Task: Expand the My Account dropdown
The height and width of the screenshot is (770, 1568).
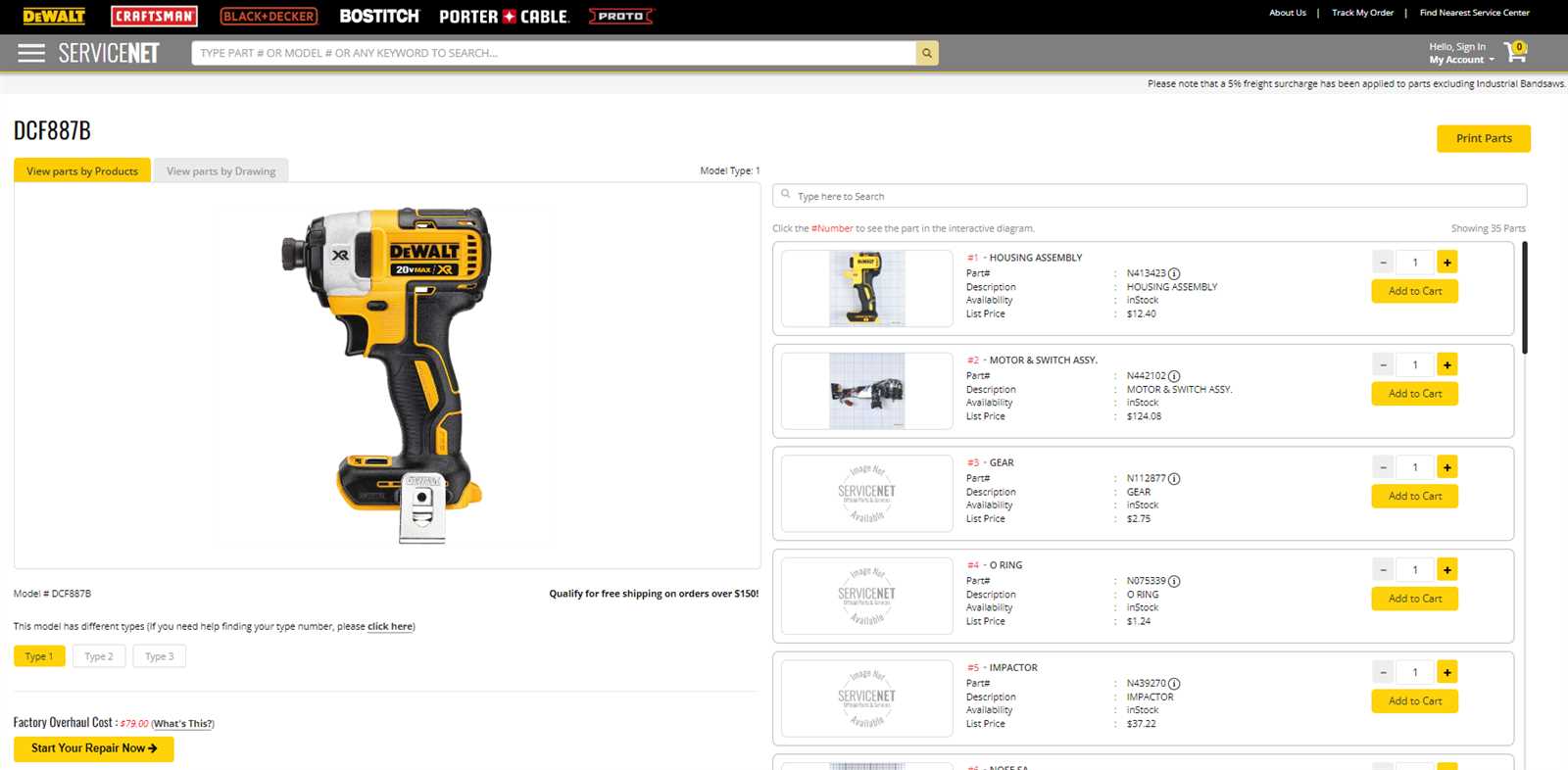Action: click(x=1461, y=60)
